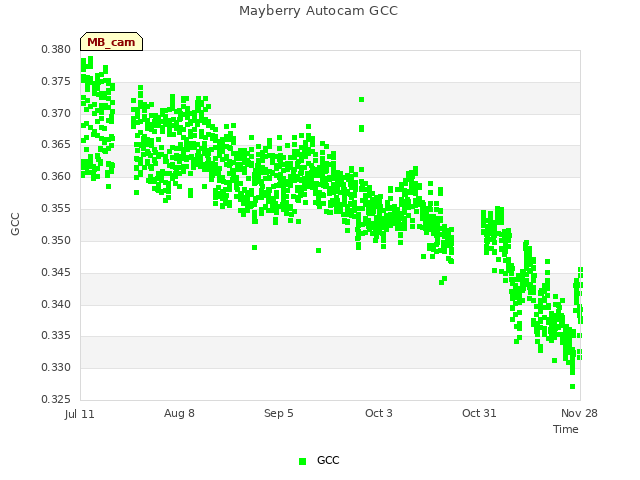Screen dimensions: 640x480
Task: Click the 0.345 y-axis value
Action: 56,272
